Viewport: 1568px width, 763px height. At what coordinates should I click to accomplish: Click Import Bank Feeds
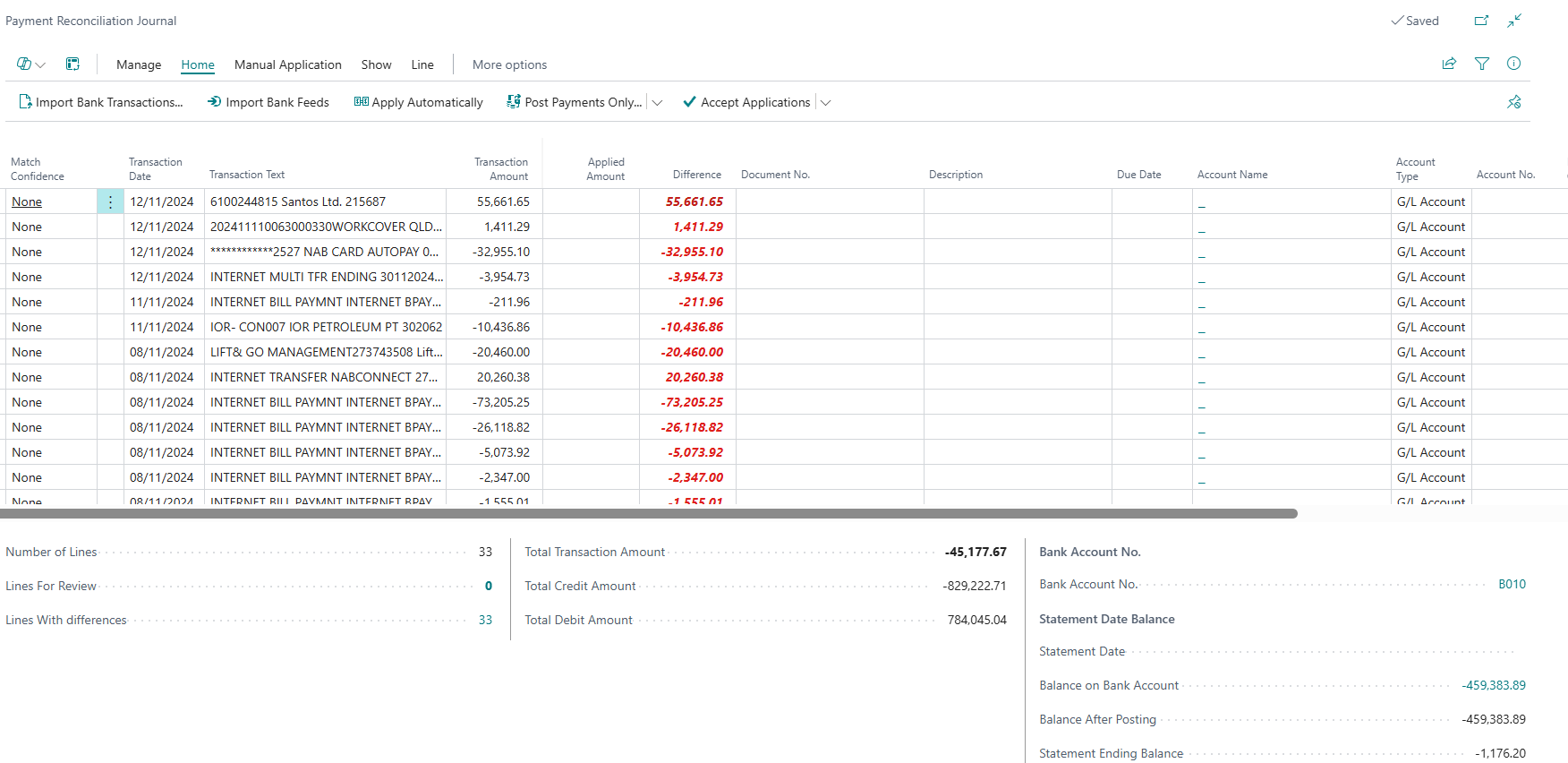coord(268,102)
